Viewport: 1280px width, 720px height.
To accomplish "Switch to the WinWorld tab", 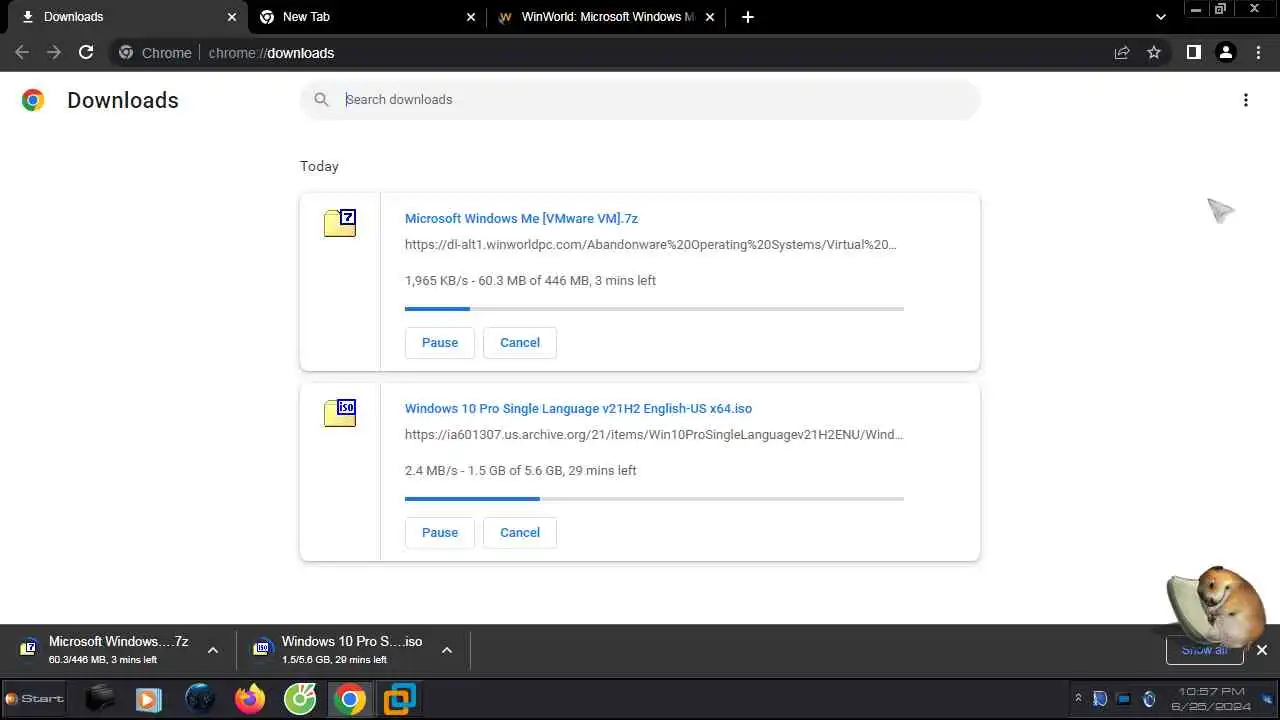I will pos(606,17).
